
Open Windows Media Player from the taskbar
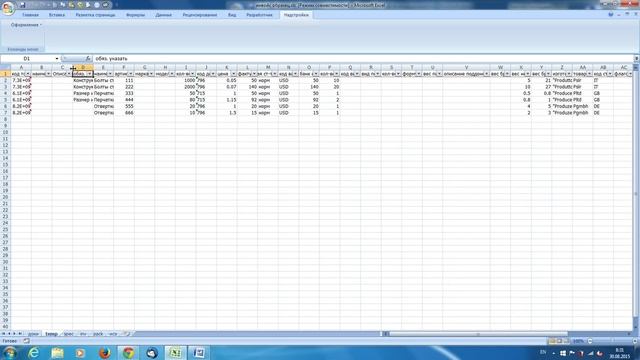tap(80, 353)
